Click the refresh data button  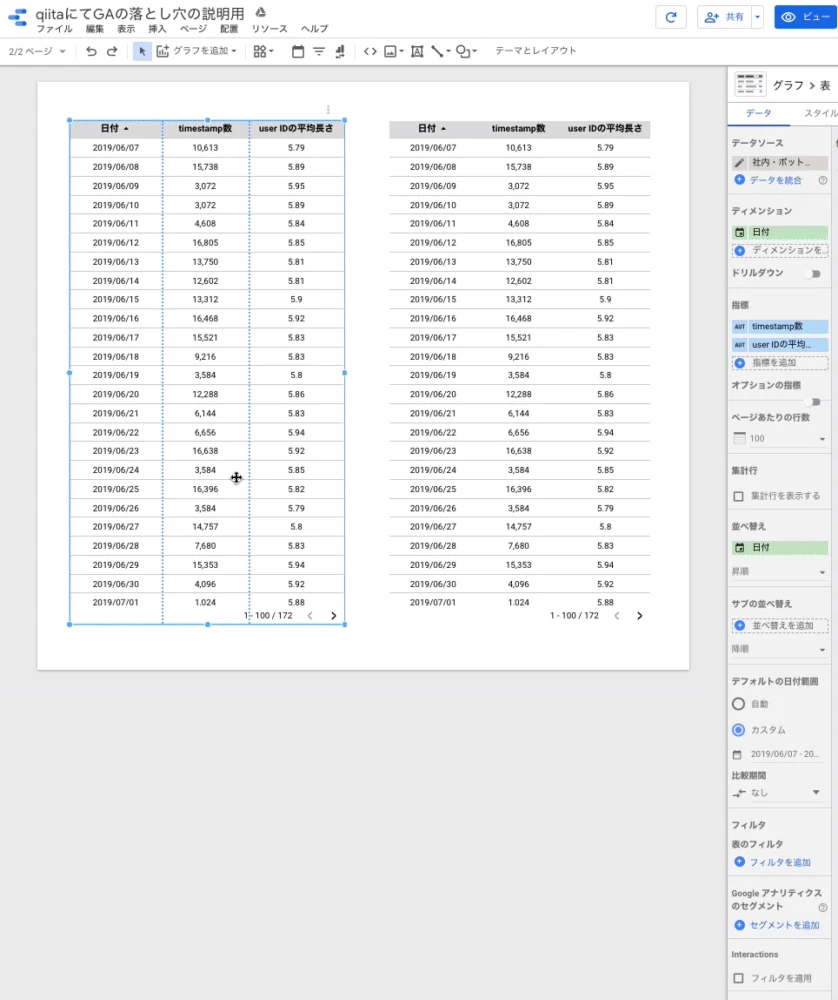click(x=671, y=17)
